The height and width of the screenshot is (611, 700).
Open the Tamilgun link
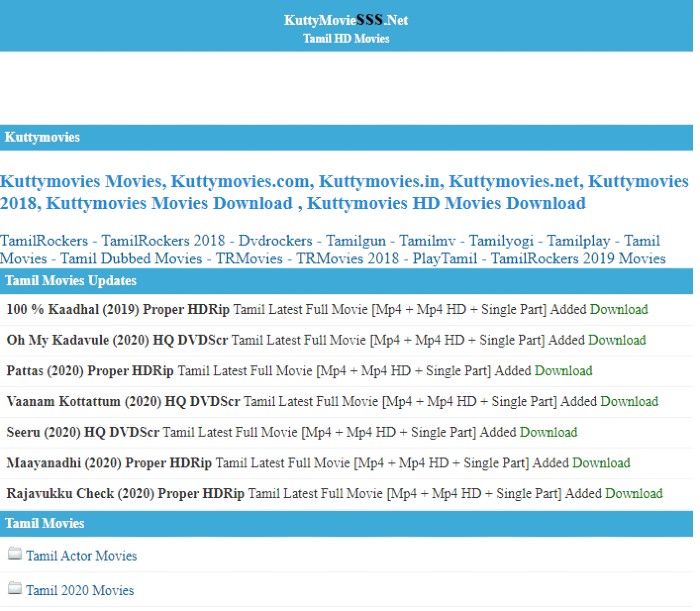355,241
